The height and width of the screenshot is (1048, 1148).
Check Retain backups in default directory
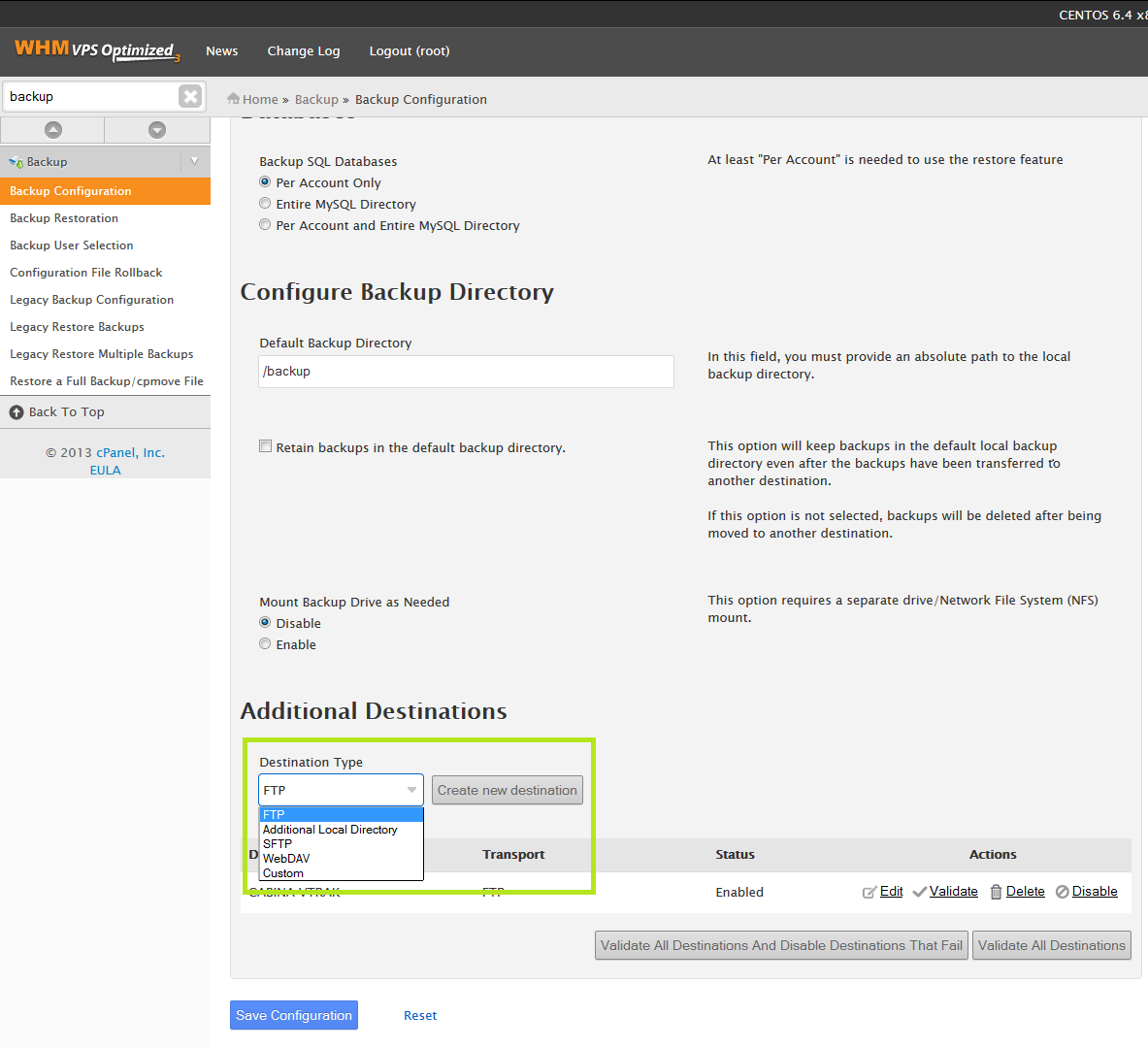click(x=265, y=446)
